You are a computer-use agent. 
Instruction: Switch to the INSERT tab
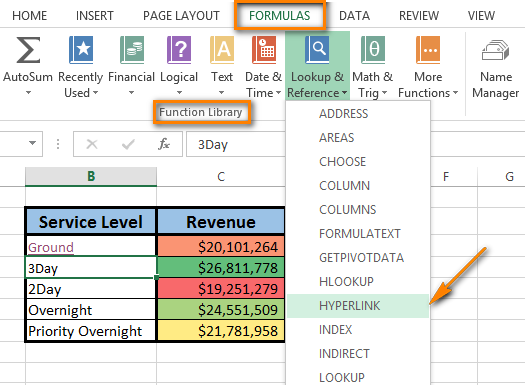[95, 16]
